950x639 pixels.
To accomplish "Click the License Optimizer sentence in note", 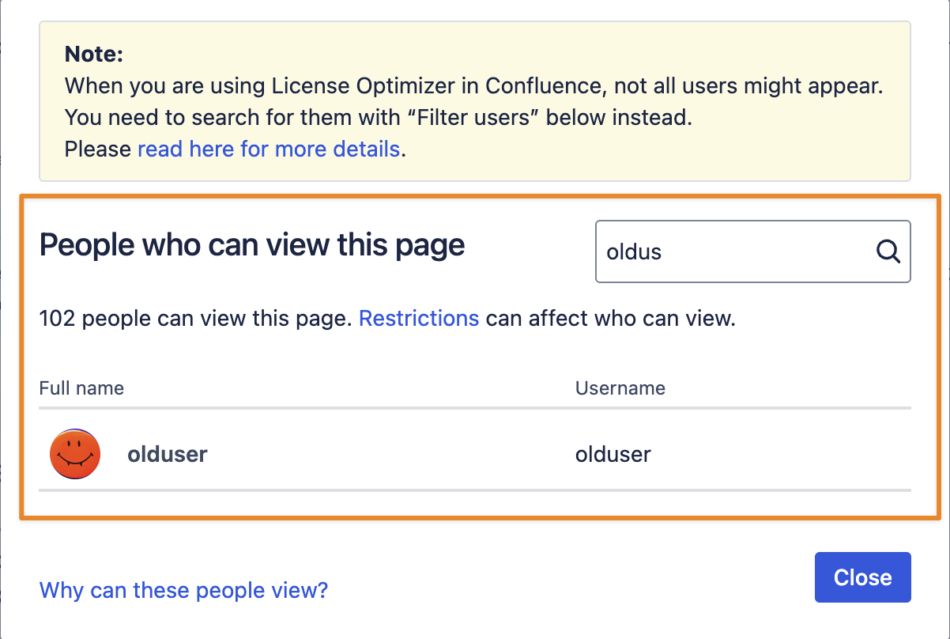I will click(474, 86).
